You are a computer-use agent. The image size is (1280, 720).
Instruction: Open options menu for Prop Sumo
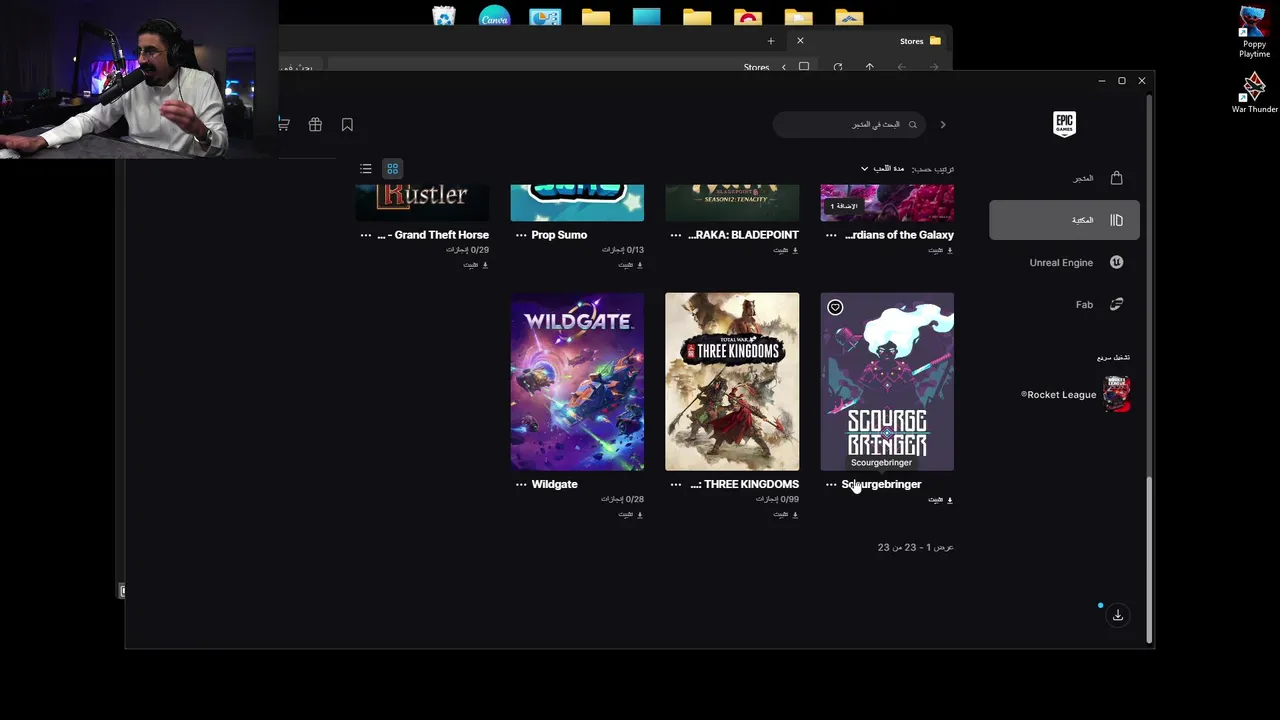point(521,235)
